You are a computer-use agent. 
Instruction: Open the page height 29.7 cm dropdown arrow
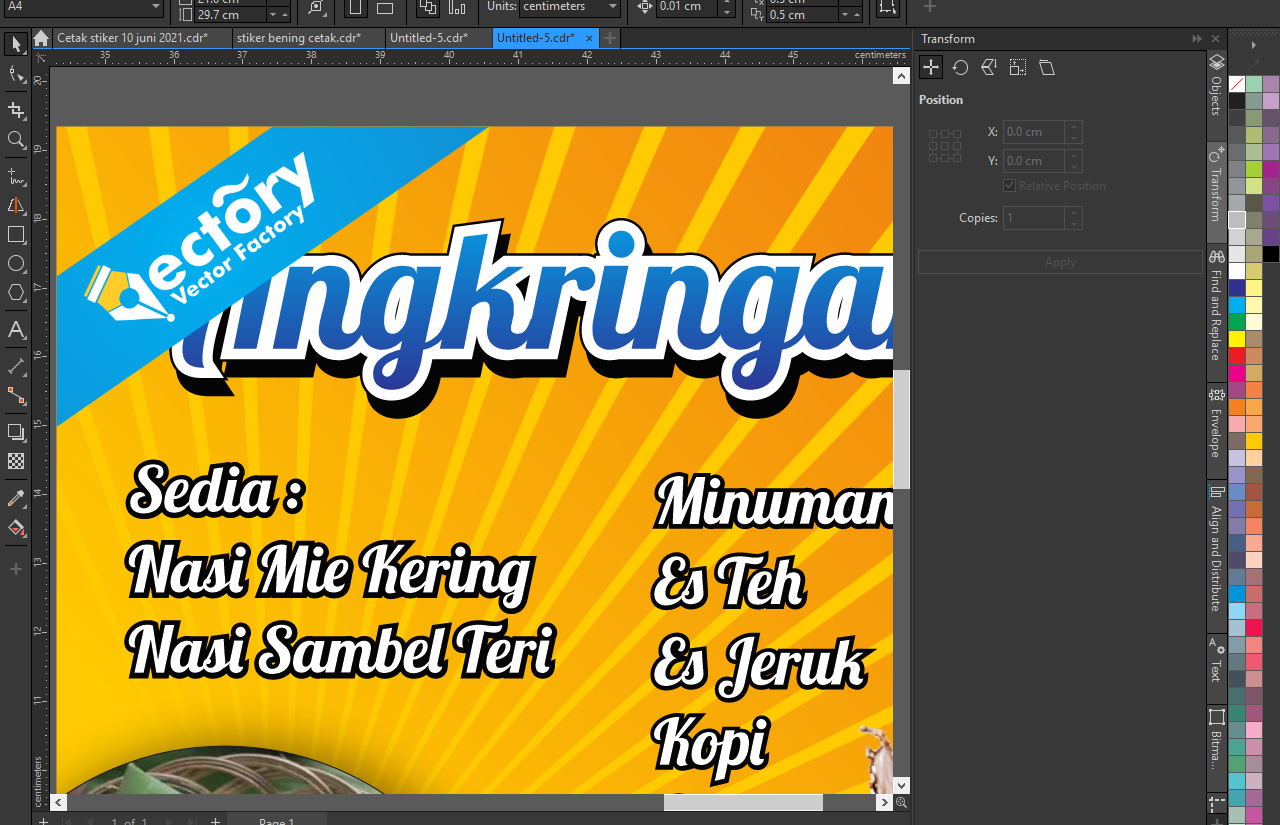coord(275,15)
